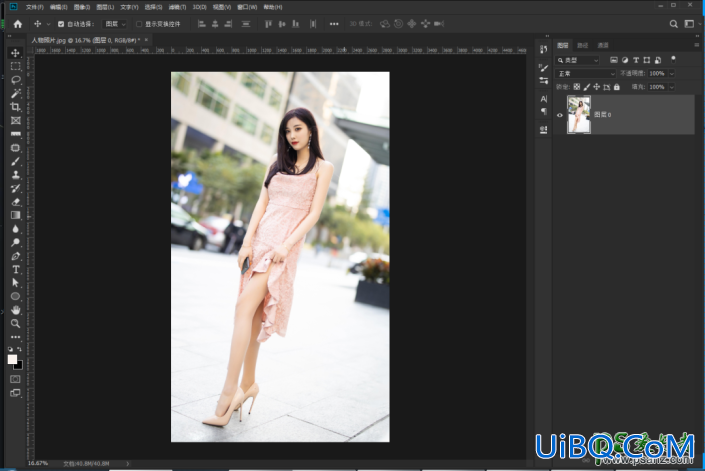Toggle adjustment layer filter icon
The image size is (705, 471).
[x=625, y=60]
